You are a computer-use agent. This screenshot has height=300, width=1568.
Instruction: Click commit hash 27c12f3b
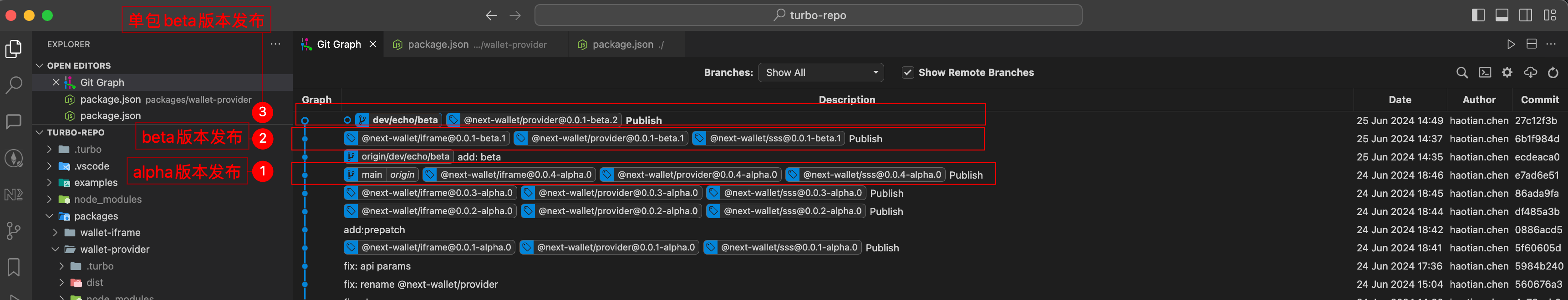(x=1536, y=121)
